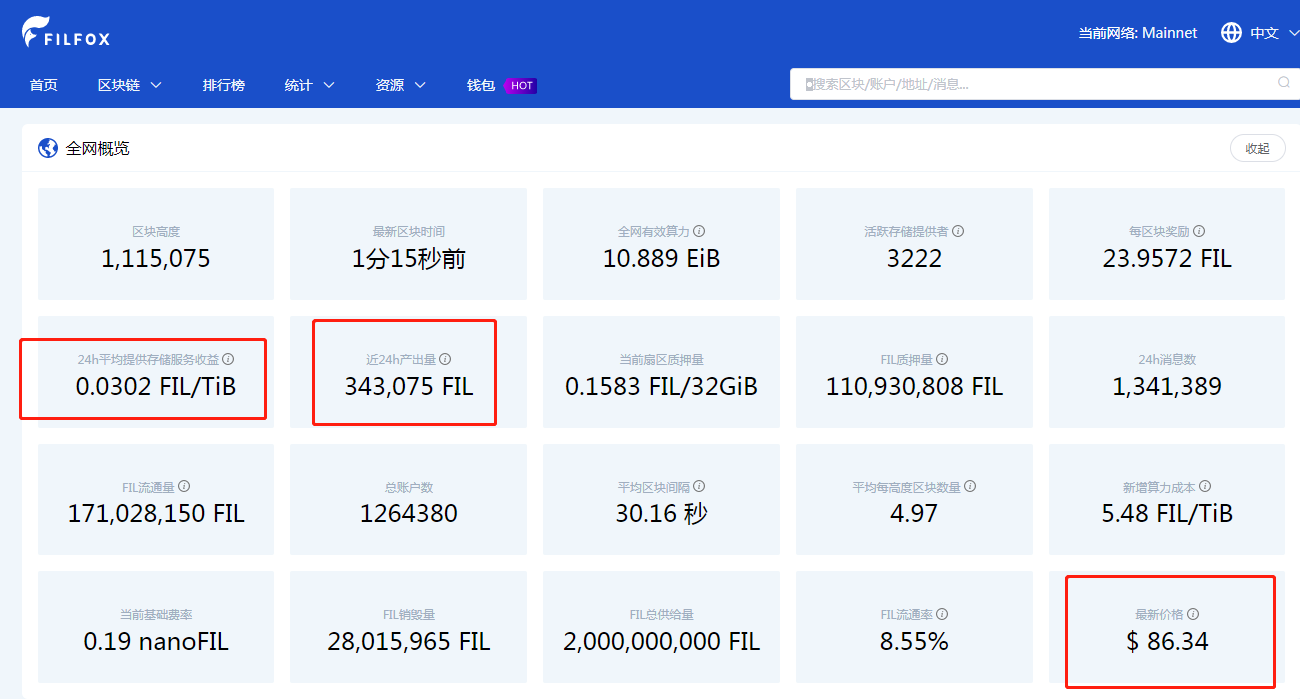Click the 当前网络: Mainnet label
The height and width of the screenshot is (699, 1300).
pyautogui.click(x=1137, y=33)
